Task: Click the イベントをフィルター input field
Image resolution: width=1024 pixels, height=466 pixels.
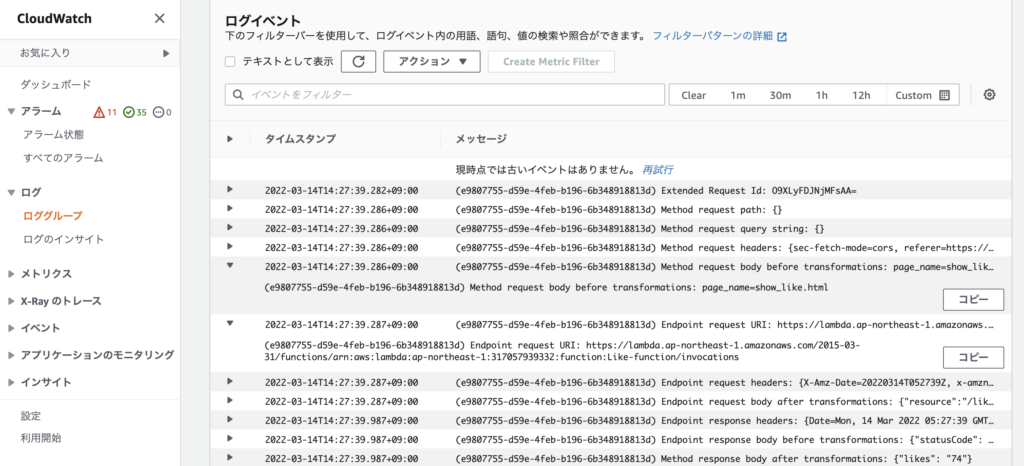Action: (x=445, y=95)
